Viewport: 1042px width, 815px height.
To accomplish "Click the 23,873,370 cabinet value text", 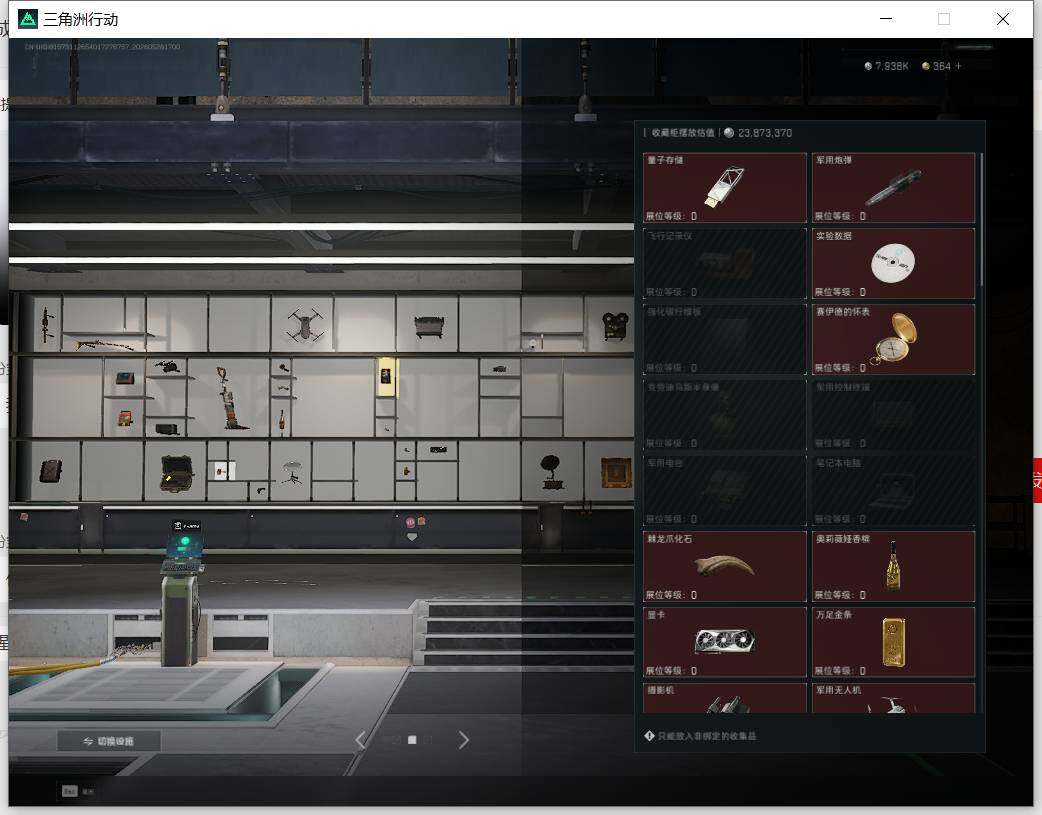I will click(x=765, y=133).
